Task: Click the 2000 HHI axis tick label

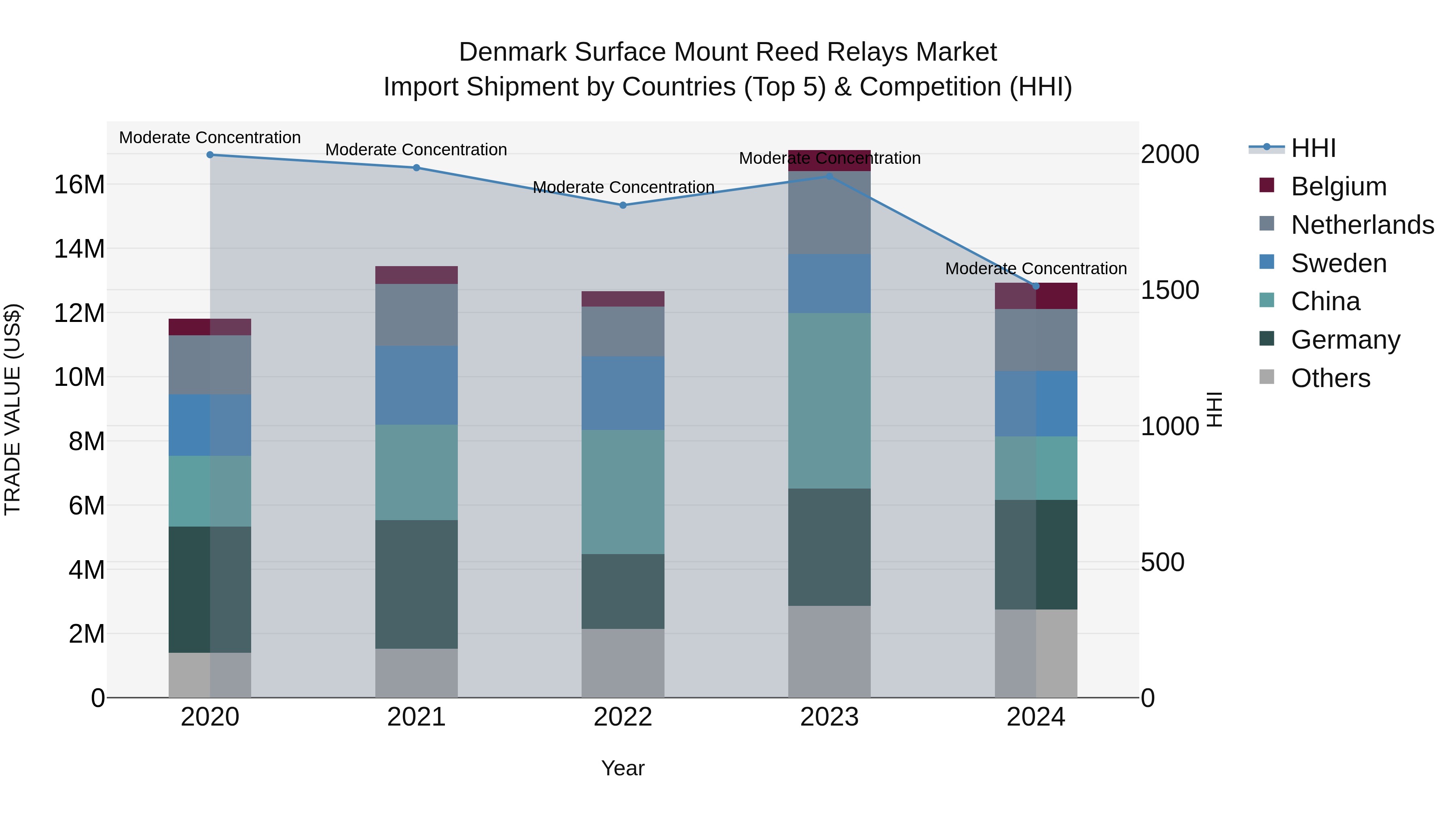Action: click(1170, 154)
